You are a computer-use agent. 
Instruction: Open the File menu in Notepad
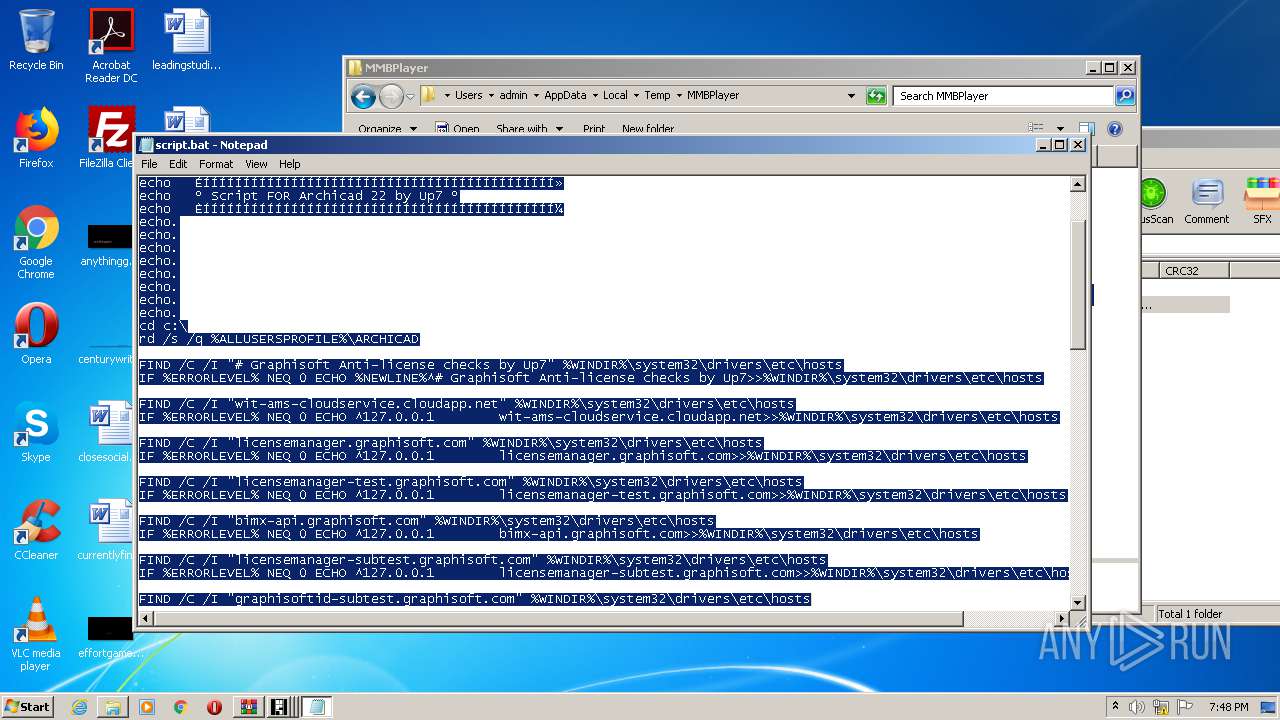(149, 164)
